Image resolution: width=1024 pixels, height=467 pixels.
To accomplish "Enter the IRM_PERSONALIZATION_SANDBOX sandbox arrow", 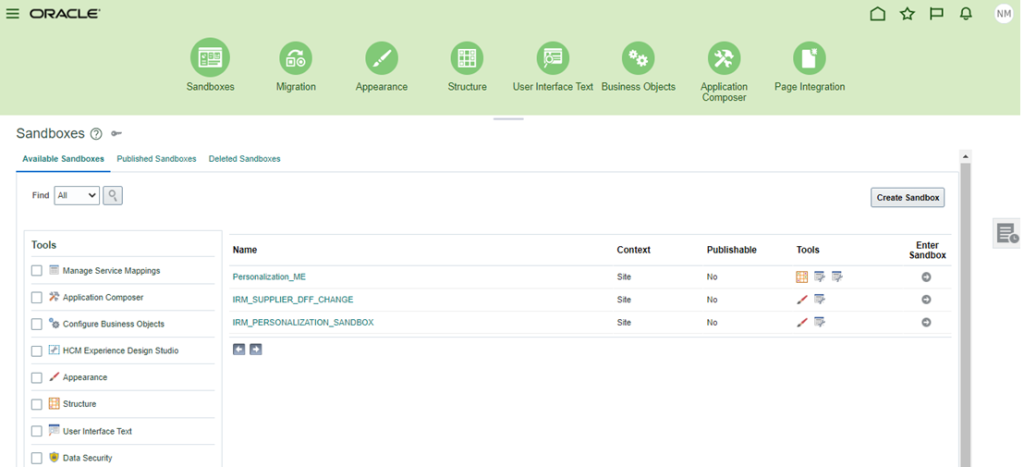I will tap(926, 323).
